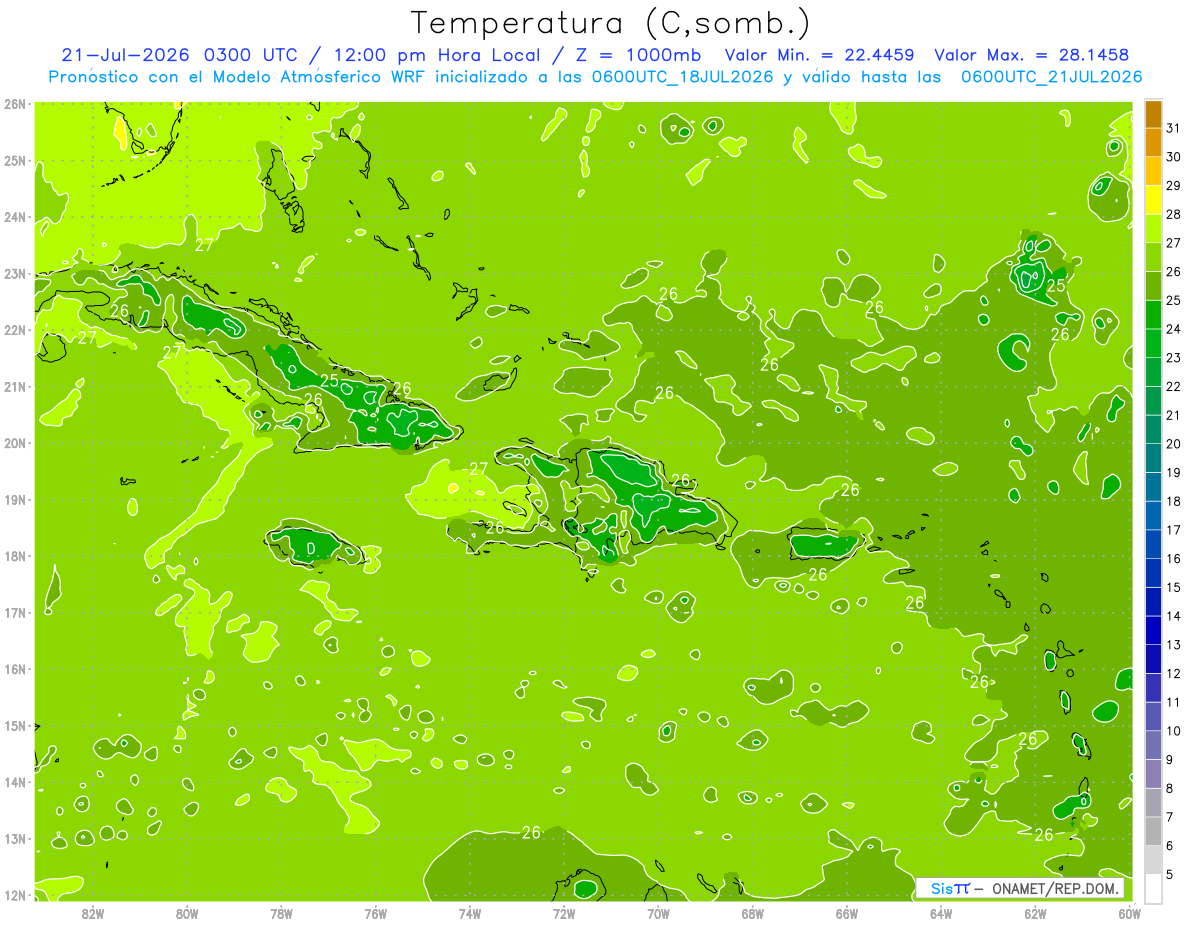Screen dimensions: 1200x927
Task: Click colorbar legend value 22
Action: click(x=1174, y=386)
